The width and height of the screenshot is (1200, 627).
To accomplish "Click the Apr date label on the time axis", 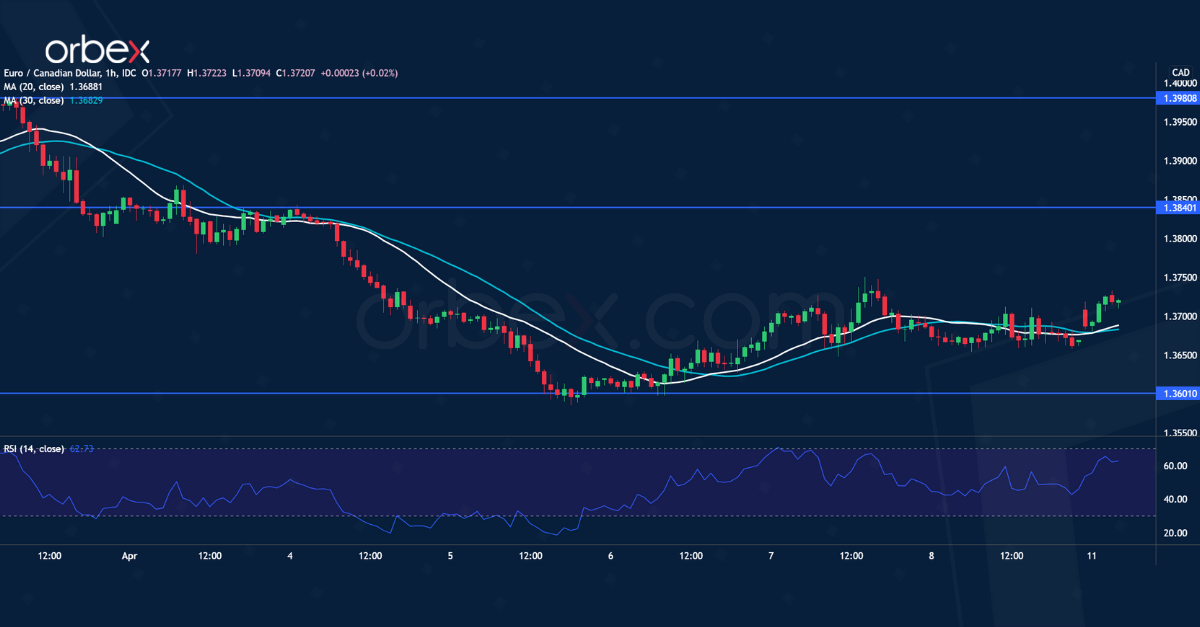I will coord(129,555).
